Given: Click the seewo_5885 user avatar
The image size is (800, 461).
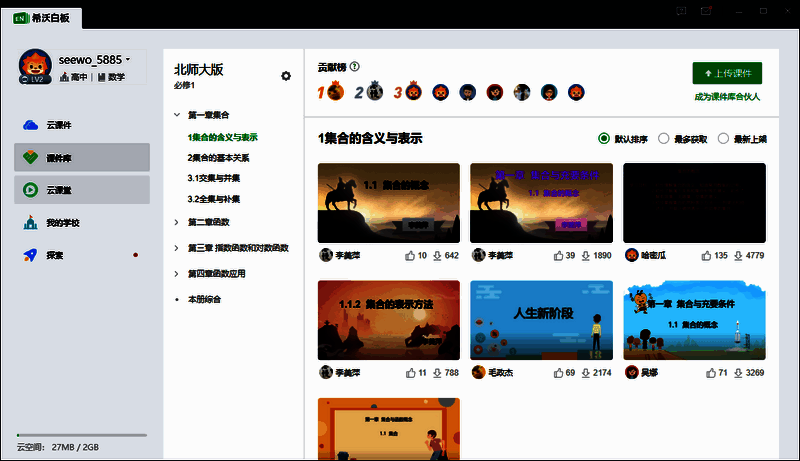Looking at the screenshot, I should (35, 66).
